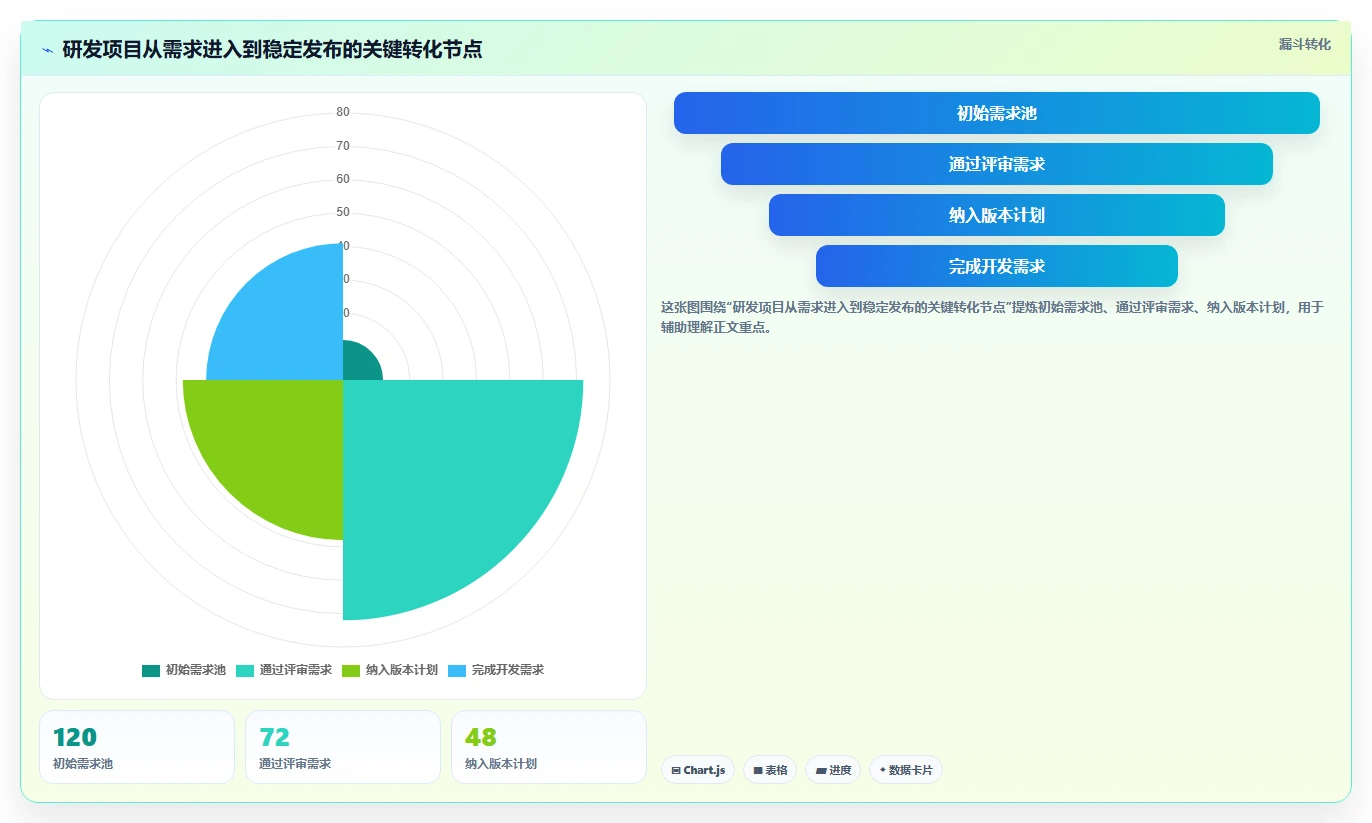This screenshot has height=823, width=1372.
Task: Click the title 研发项目从需求进入到稳定发布的关键转化节点
Action: coord(272,49)
